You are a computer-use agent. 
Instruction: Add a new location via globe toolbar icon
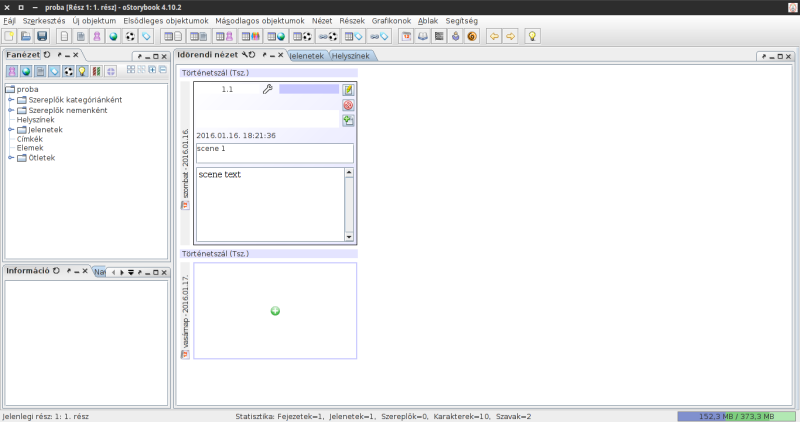tap(113, 36)
